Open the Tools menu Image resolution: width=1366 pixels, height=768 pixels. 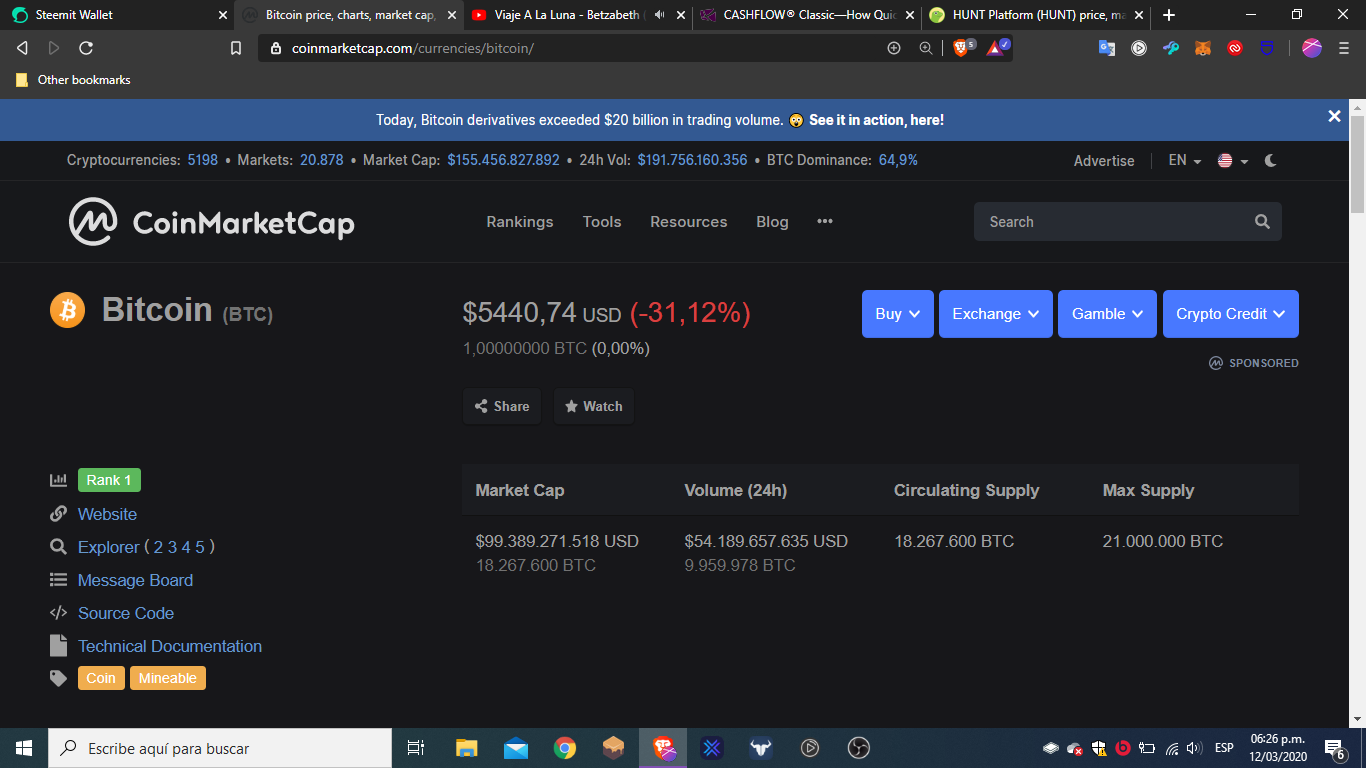pos(602,222)
